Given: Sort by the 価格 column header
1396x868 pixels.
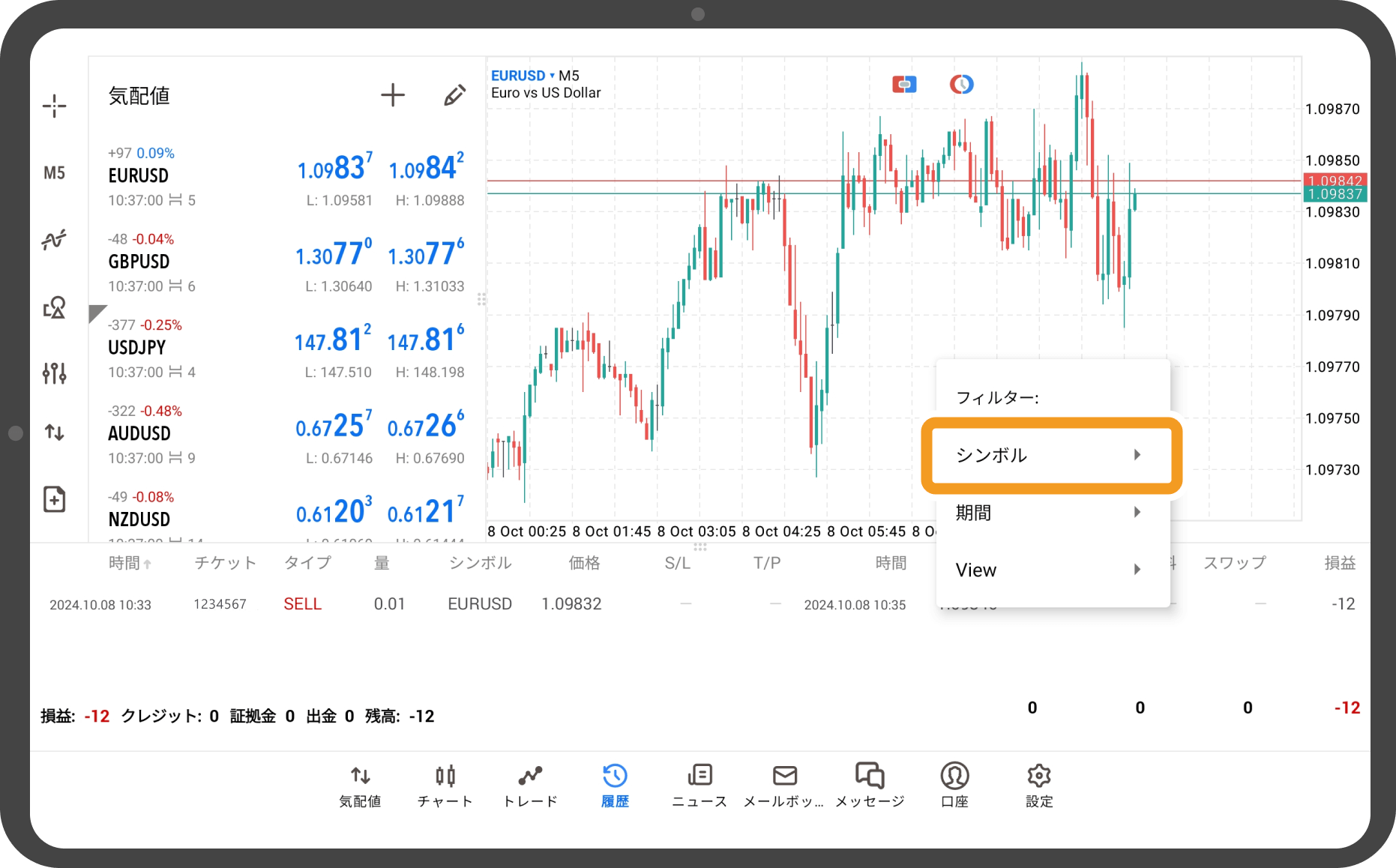Looking at the screenshot, I should [584, 563].
